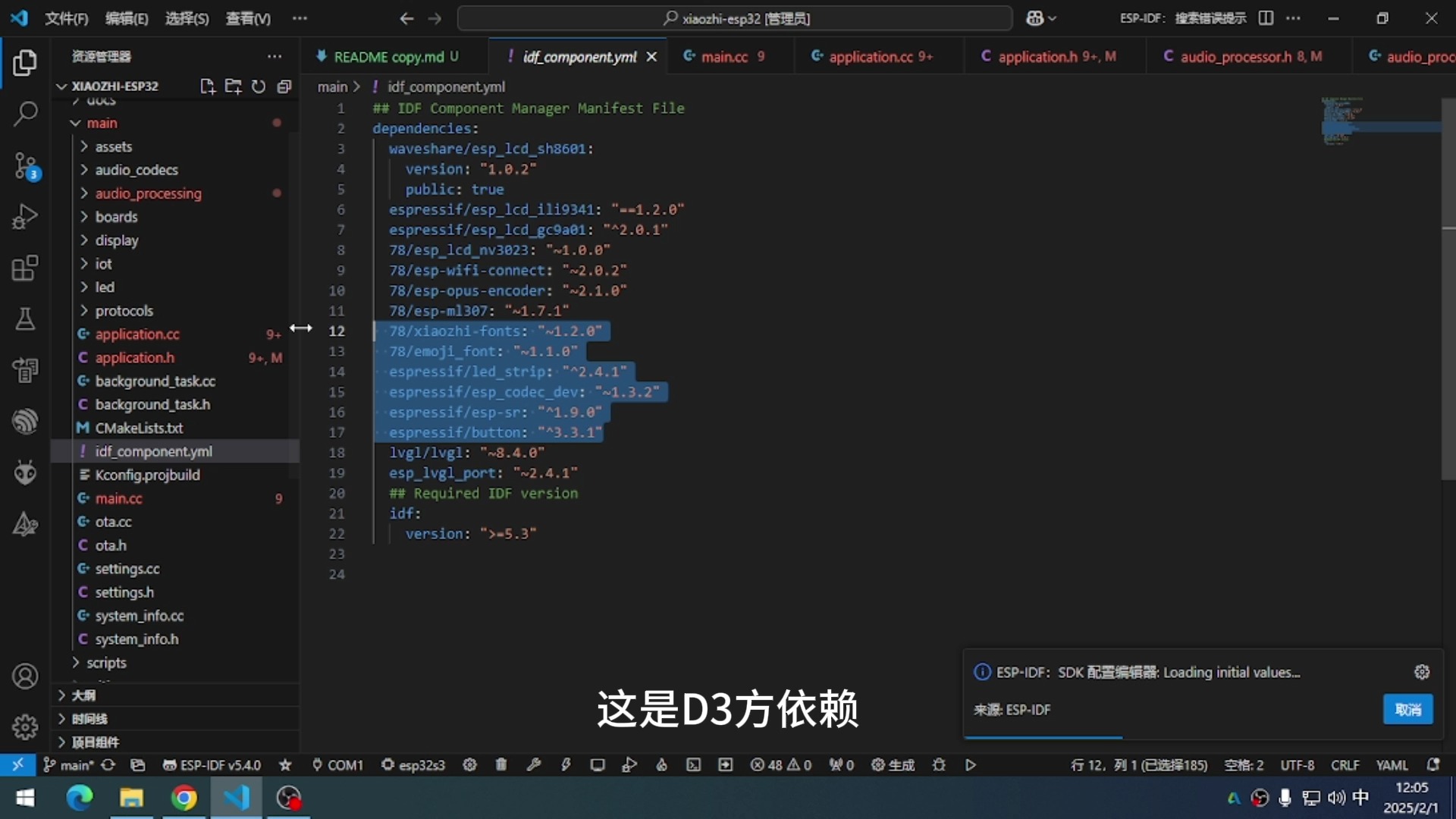This screenshot has height=819, width=1456.
Task: Open the Extensions view
Action: pos(25,268)
